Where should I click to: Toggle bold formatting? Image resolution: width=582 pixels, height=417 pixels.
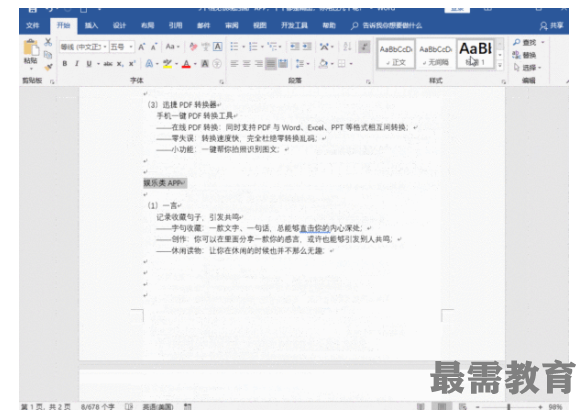tap(65, 64)
